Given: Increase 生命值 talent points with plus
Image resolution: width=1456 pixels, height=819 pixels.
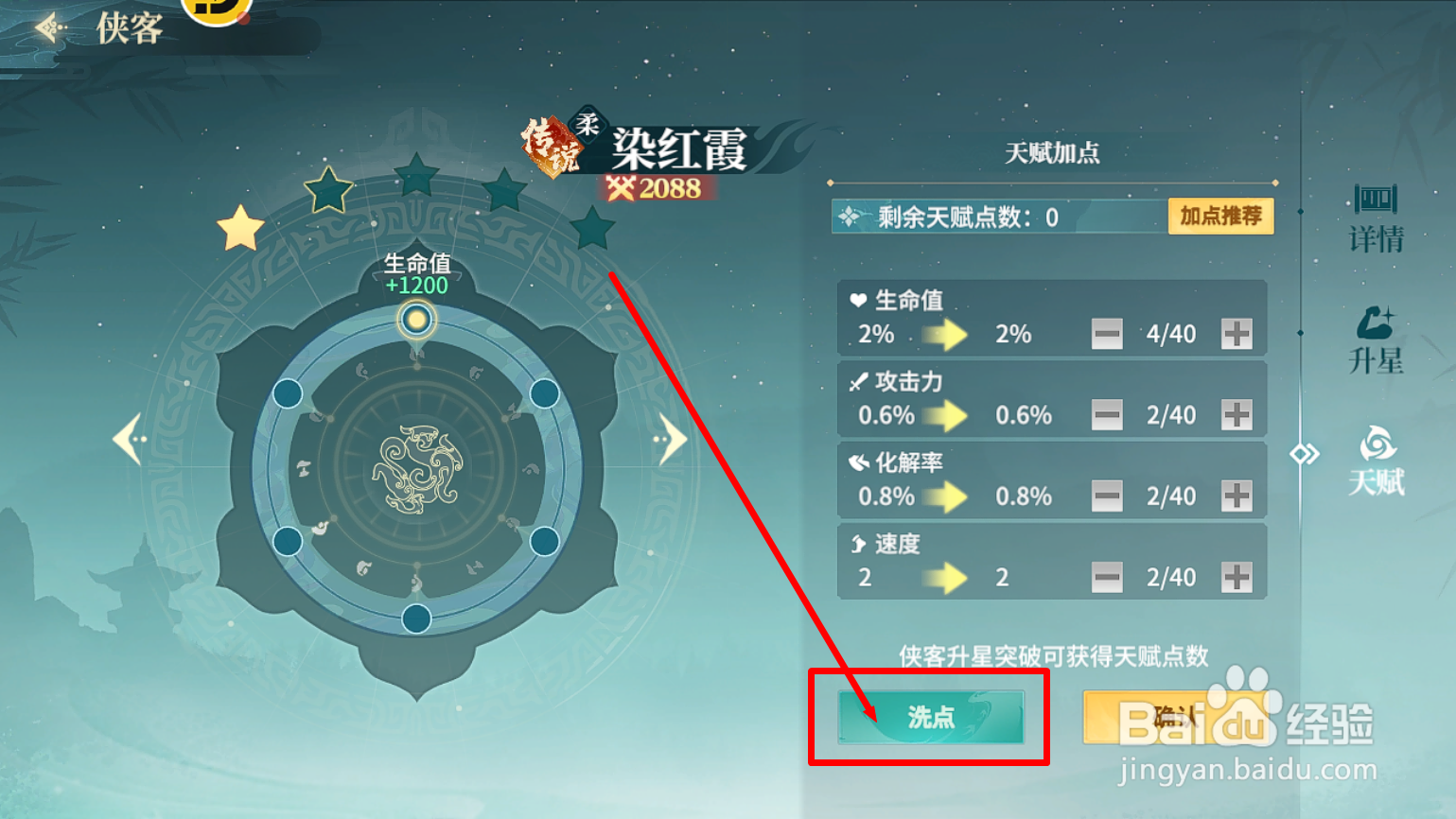Looking at the screenshot, I should (1237, 333).
